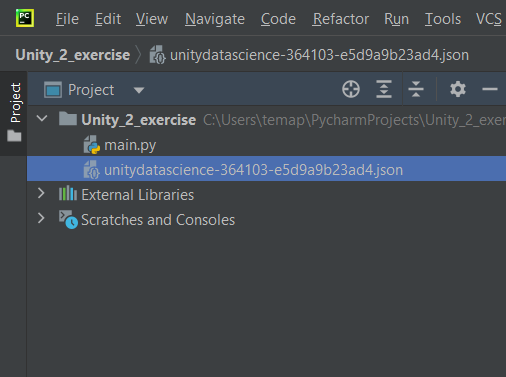
Task: Click the PyCharm logo icon
Action: coord(25,18)
